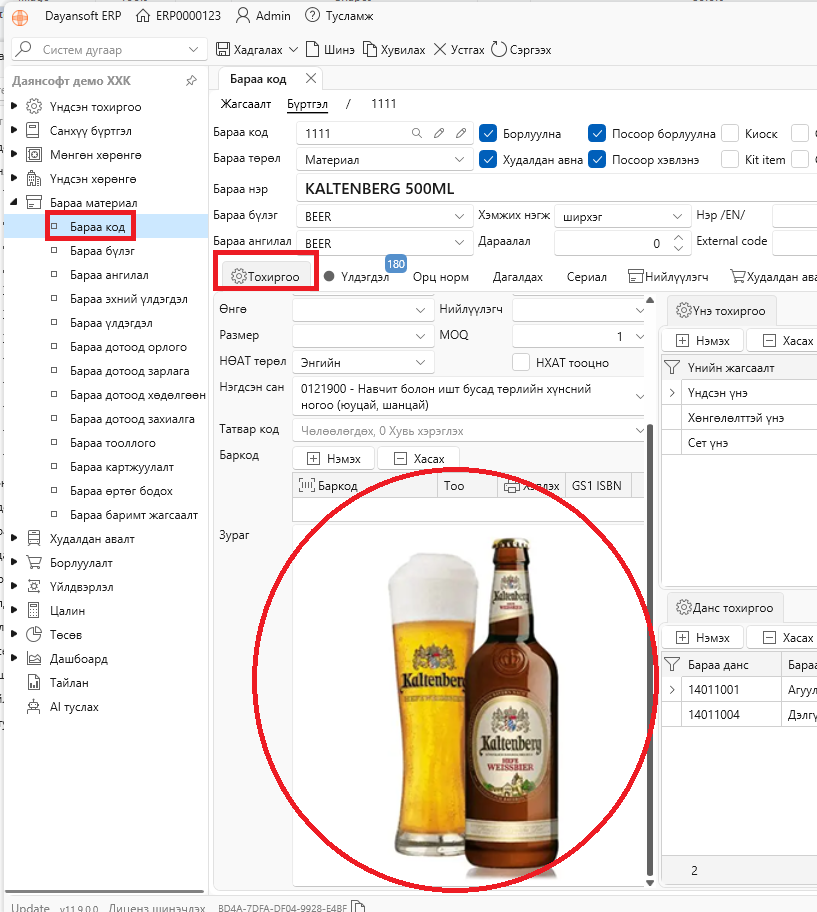Click the first pencil edit icon in Бараа код field
817x912 pixels.
(x=439, y=133)
